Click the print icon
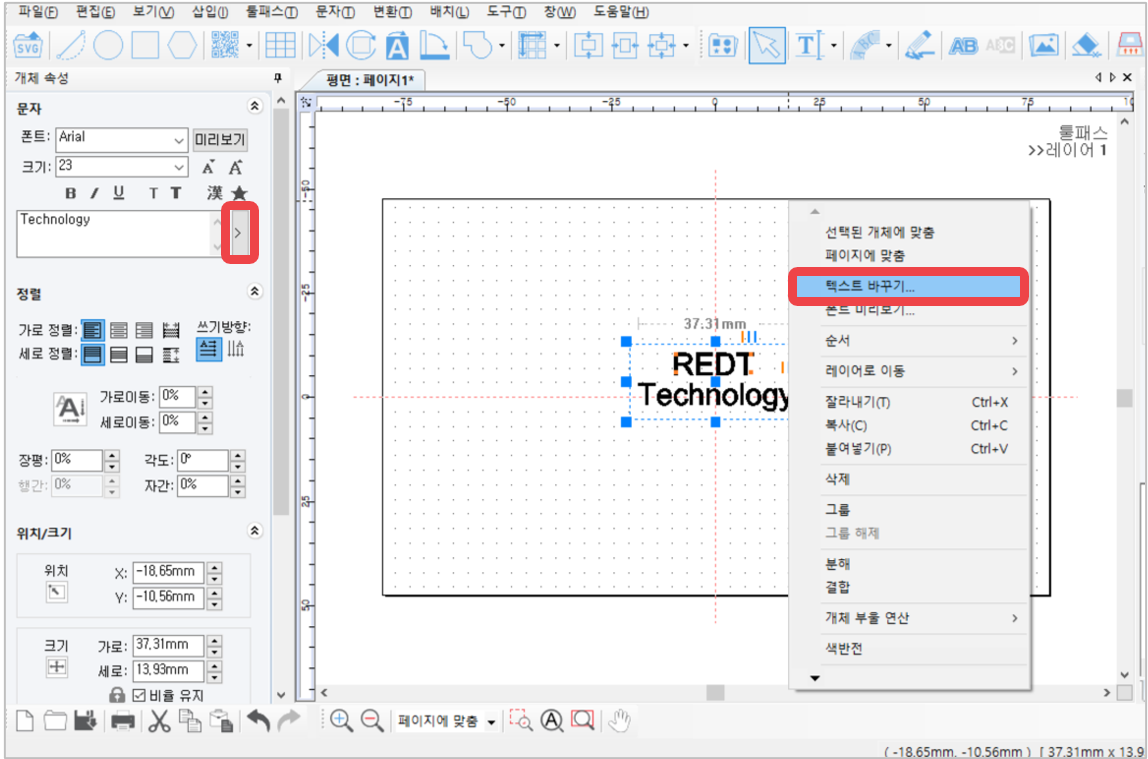Screen dimensions: 1148x759 pos(122,722)
